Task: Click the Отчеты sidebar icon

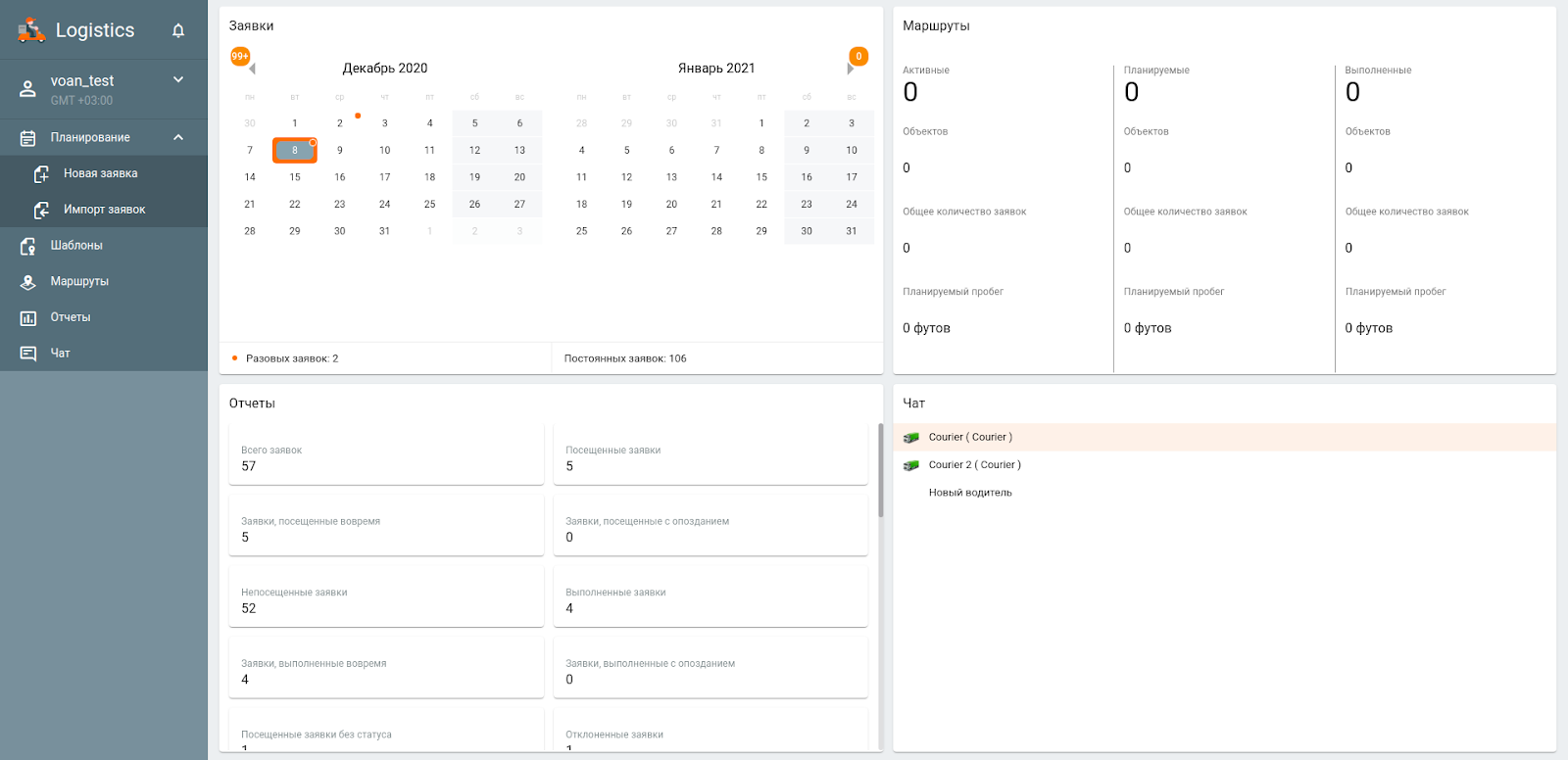Action: click(x=28, y=317)
